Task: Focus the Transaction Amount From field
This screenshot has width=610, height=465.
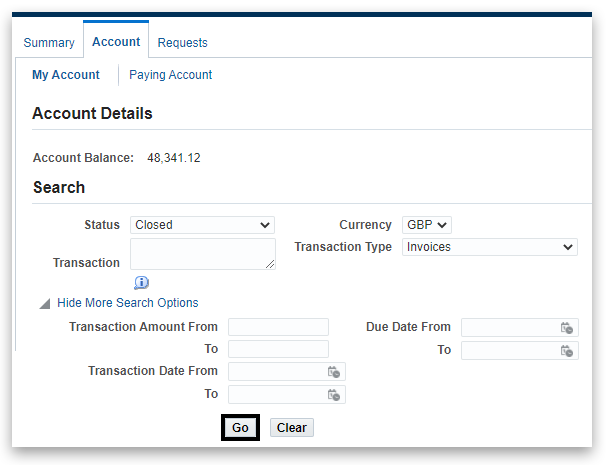Action: click(x=278, y=327)
